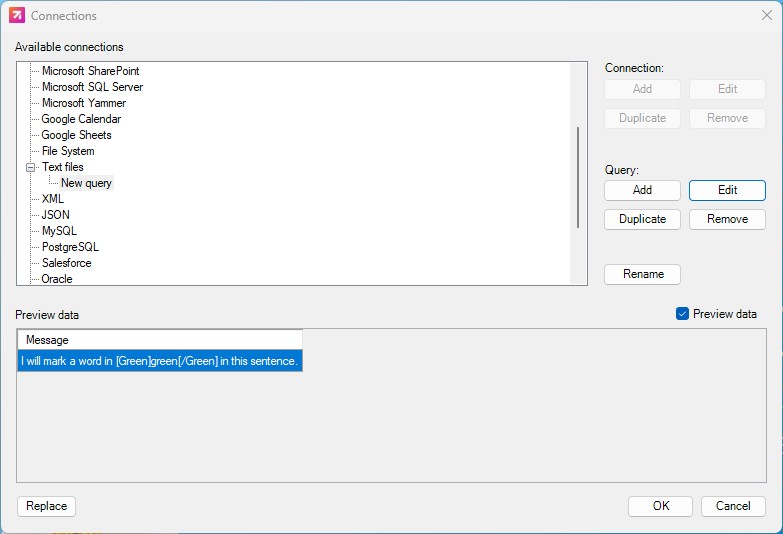Screen dimensions: 783x534
Task: Uncheck the Preview data checkbox
Action: (x=682, y=314)
